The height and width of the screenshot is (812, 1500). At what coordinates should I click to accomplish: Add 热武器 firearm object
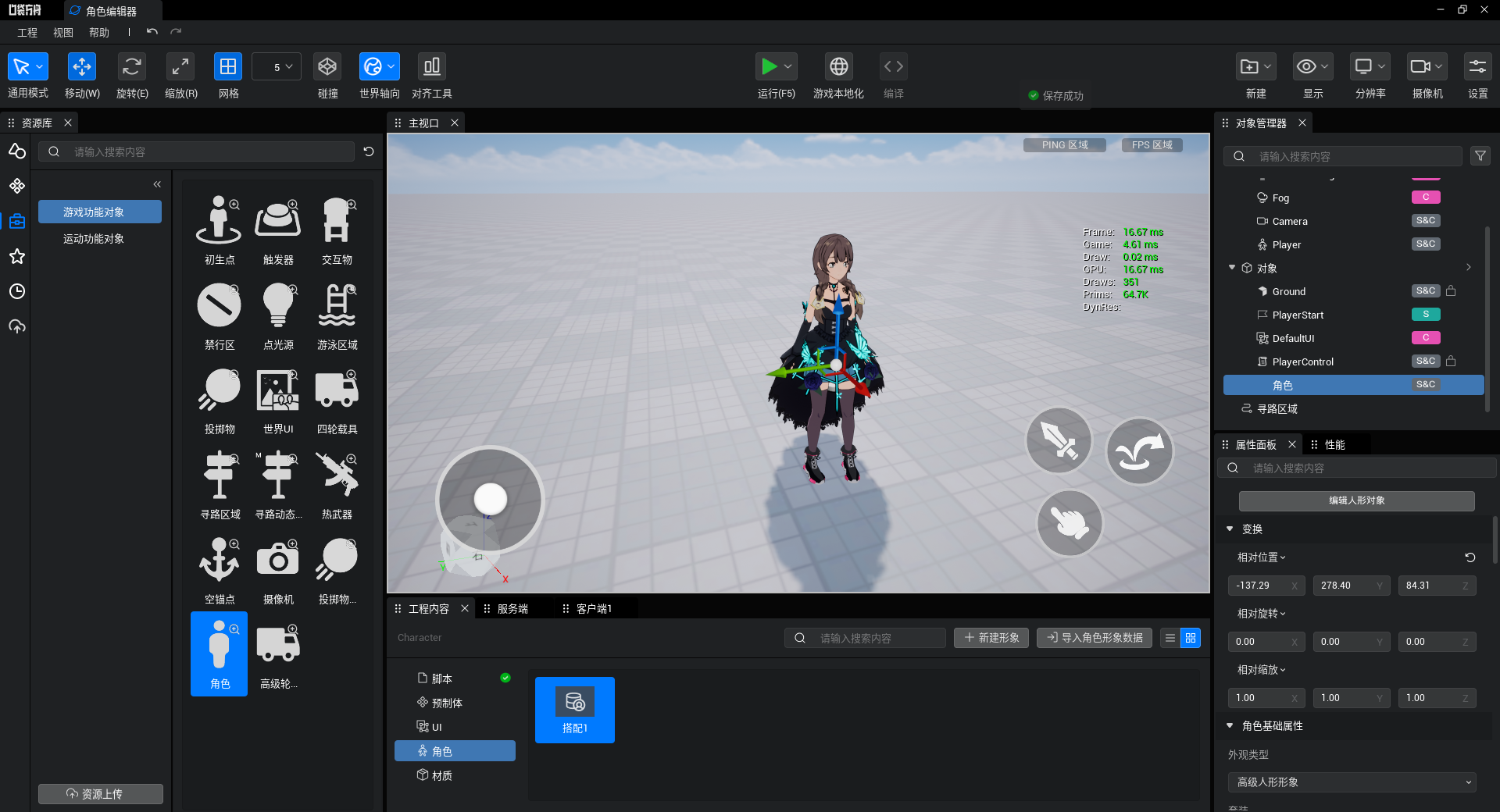(x=337, y=485)
